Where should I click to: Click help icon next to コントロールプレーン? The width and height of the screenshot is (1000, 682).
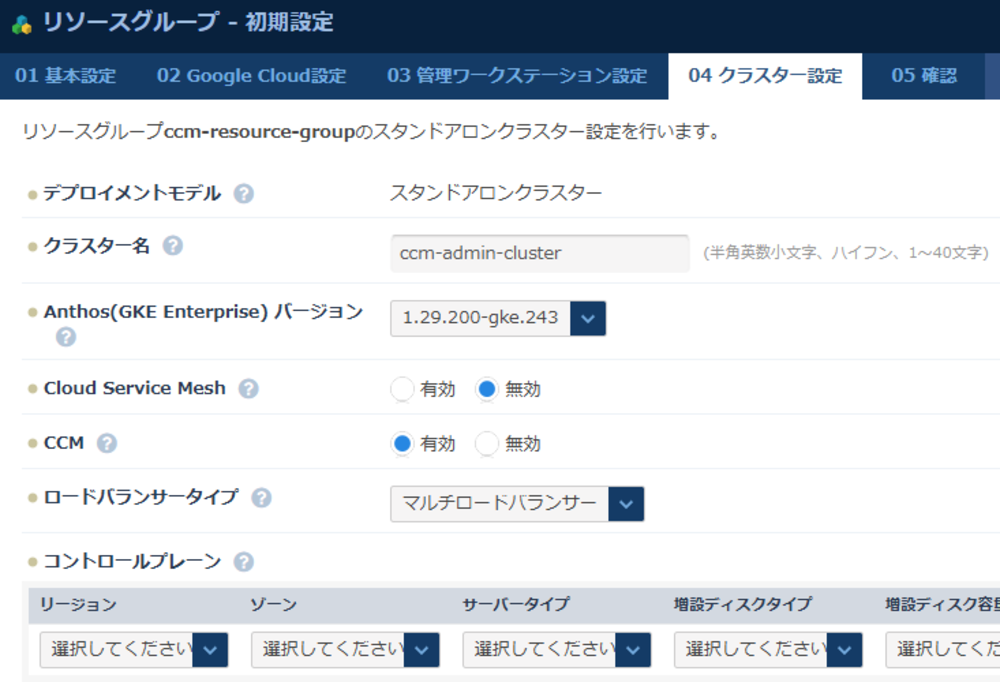coord(243,562)
